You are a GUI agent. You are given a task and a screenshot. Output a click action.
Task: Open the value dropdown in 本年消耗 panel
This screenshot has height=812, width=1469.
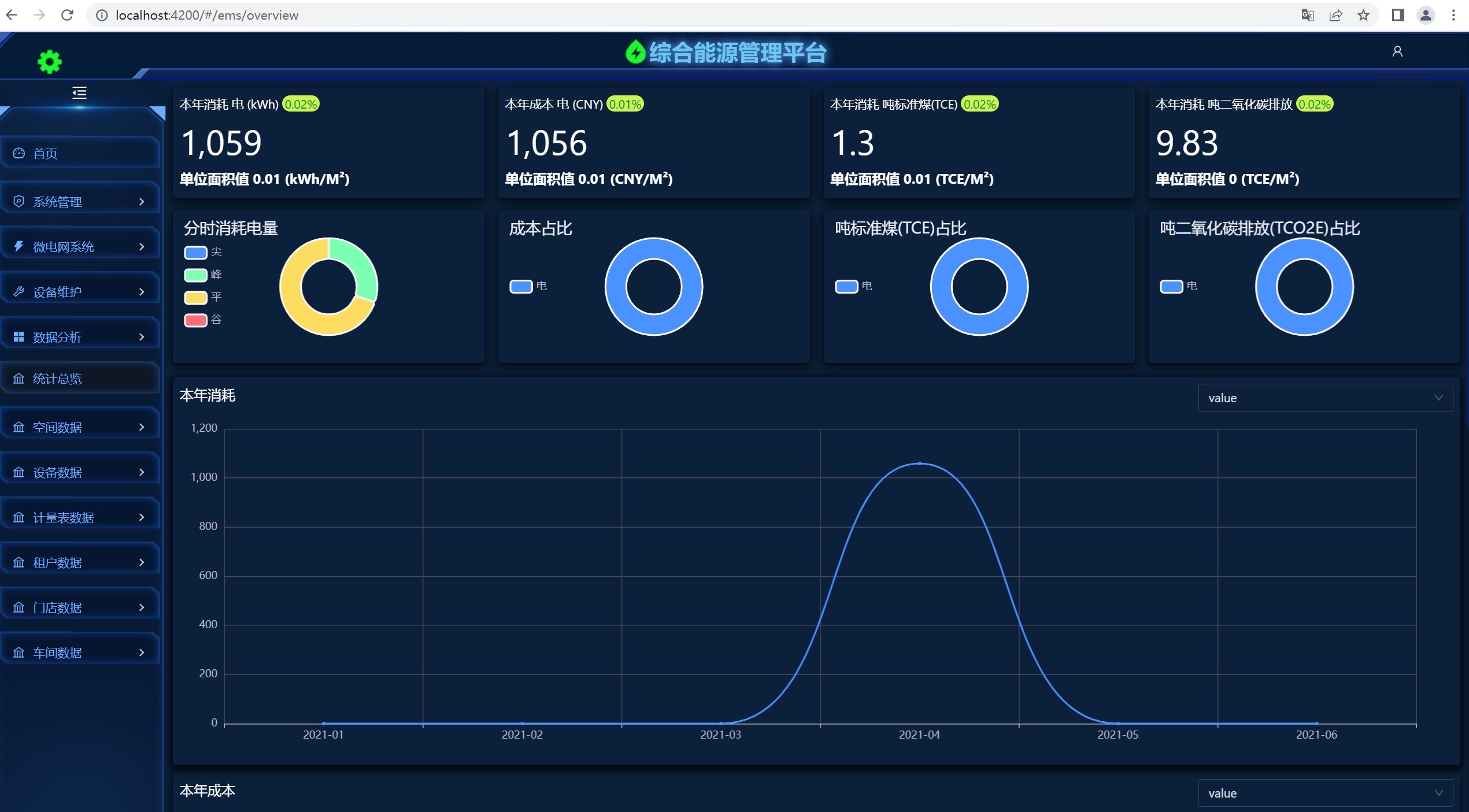[1325, 398]
